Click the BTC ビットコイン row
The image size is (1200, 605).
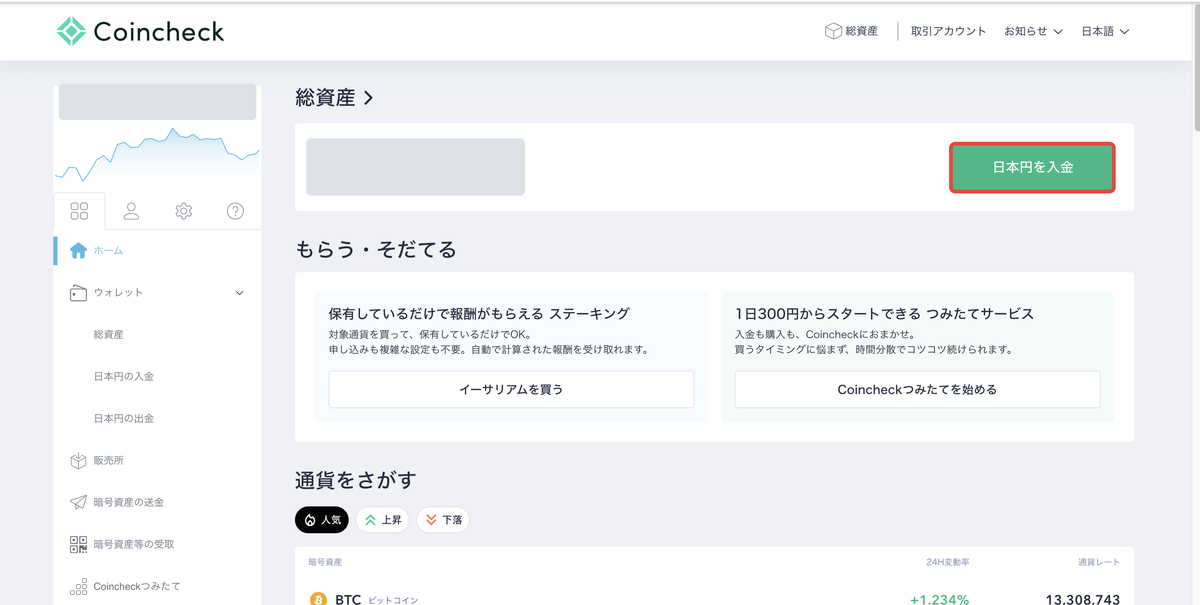point(714,598)
